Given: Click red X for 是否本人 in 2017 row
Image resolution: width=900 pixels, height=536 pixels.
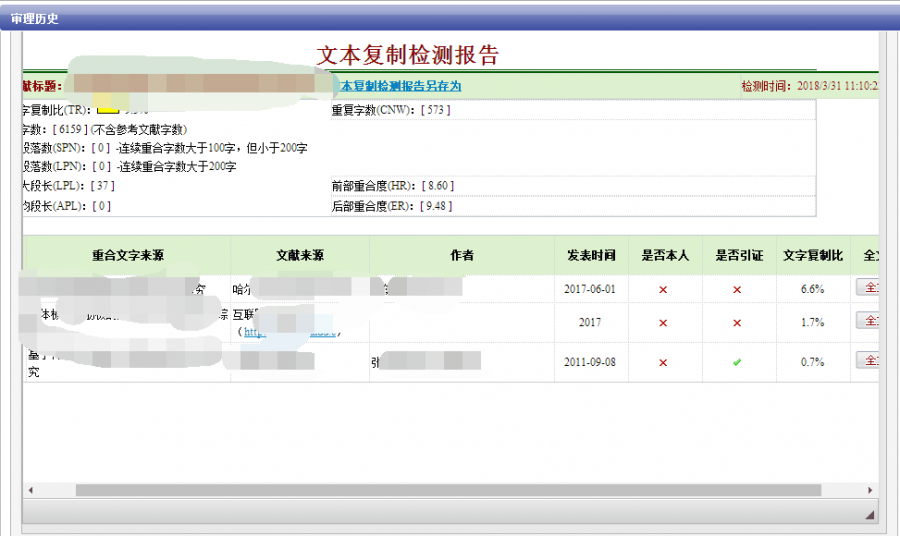Looking at the screenshot, I should tap(663, 323).
